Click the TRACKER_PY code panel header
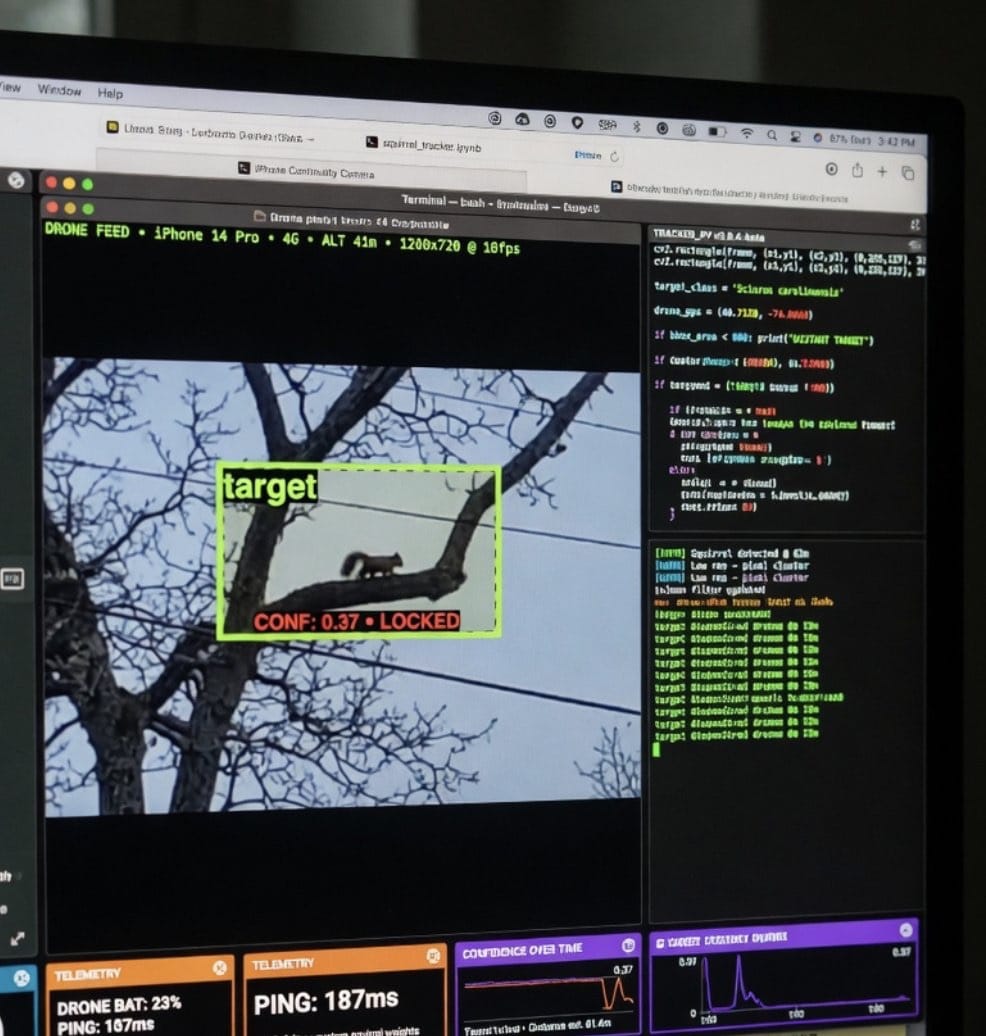 point(708,235)
